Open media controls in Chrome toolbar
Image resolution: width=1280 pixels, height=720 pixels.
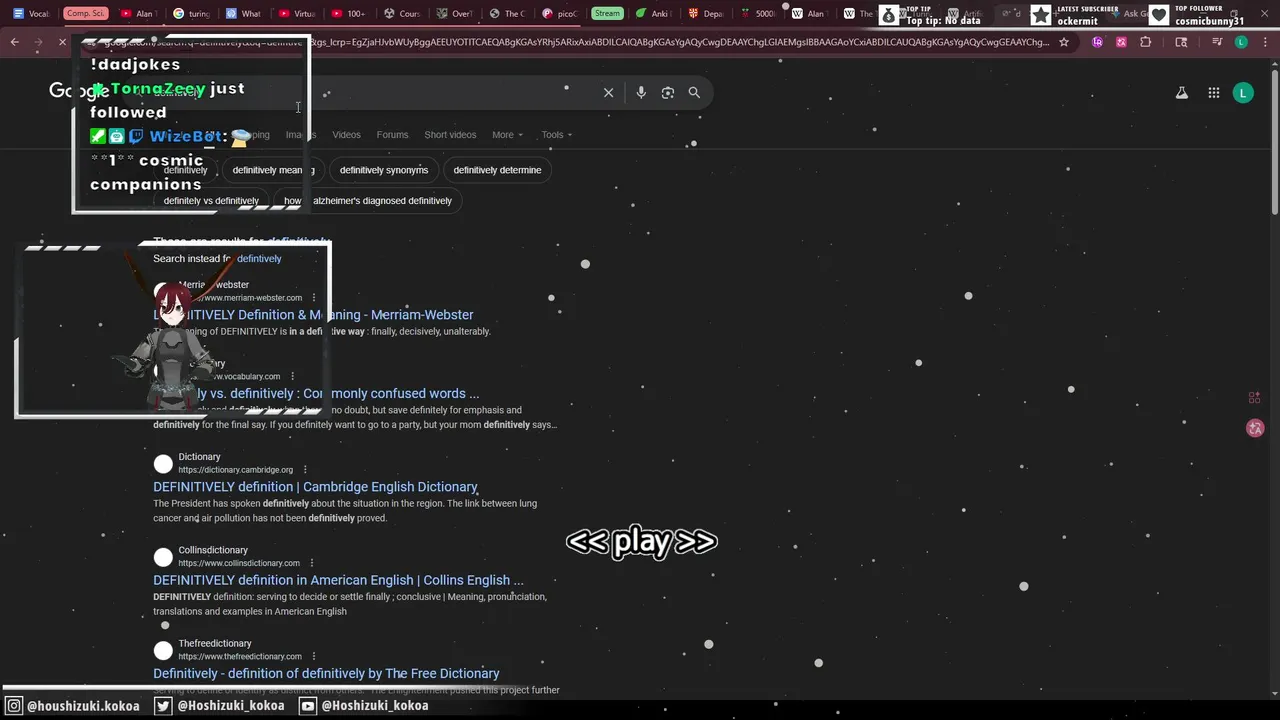[1217, 42]
